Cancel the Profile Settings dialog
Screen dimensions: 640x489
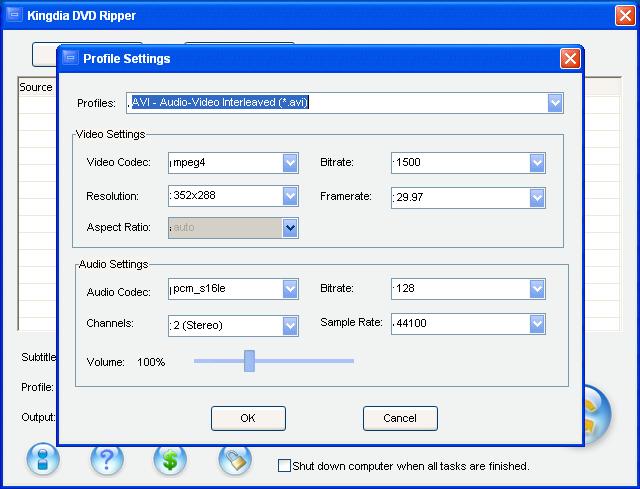pos(400,418)
